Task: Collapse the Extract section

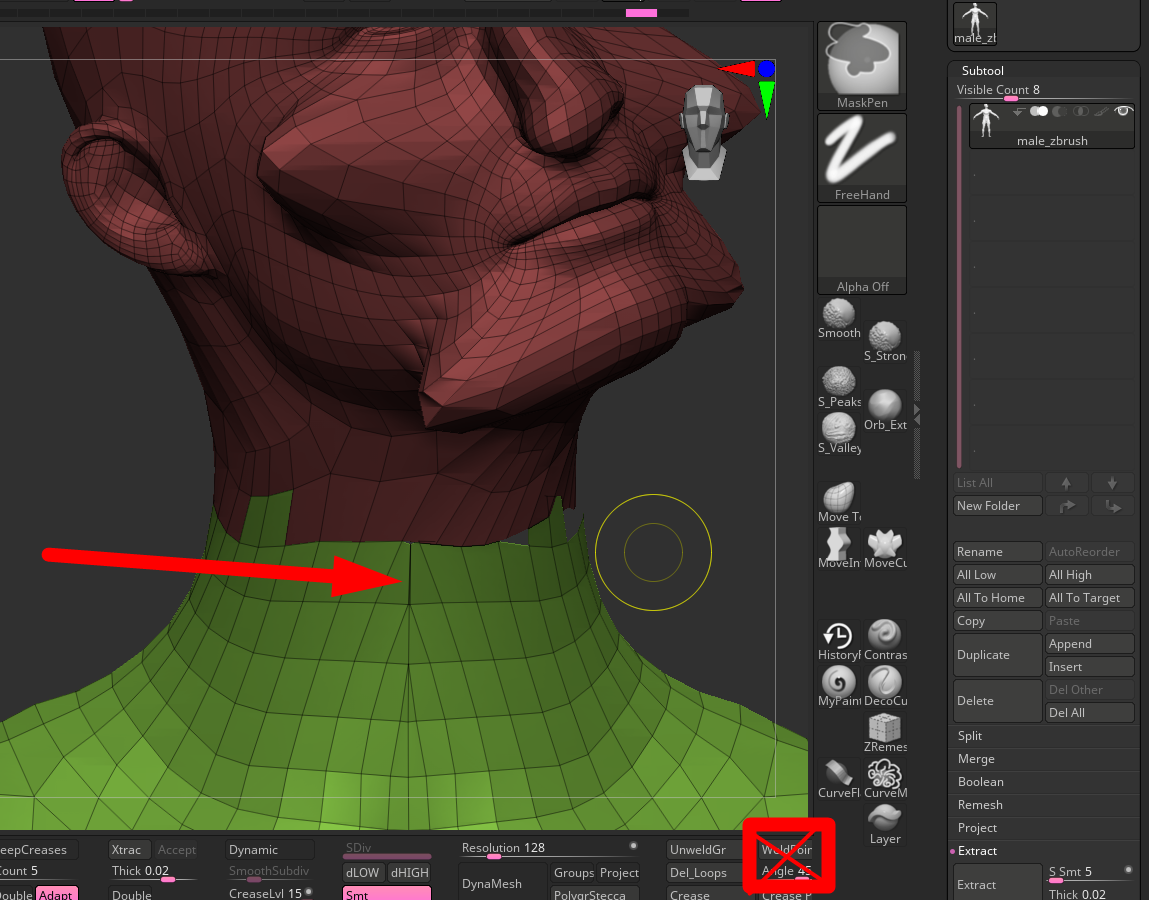Action: click(978, 850)
